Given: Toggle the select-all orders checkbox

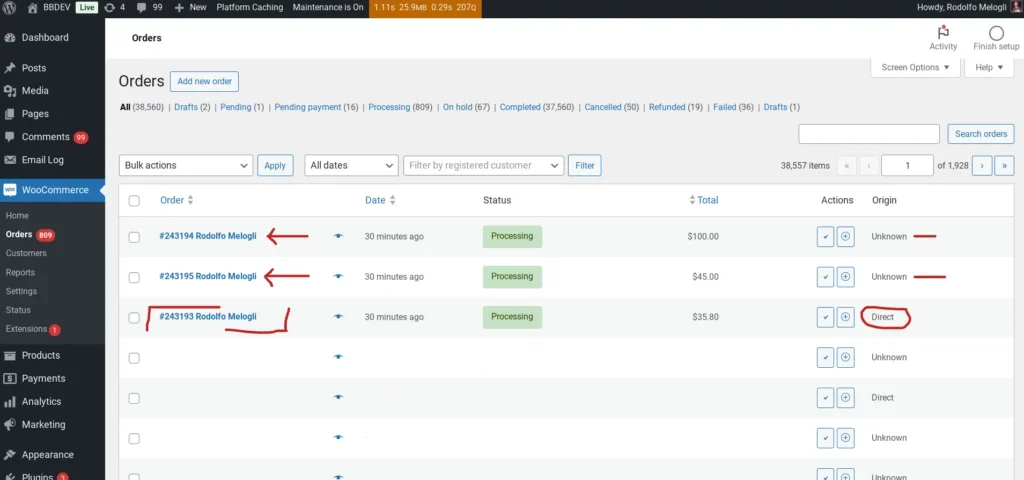Looking at the screenshot, I should click(x=134, y=201).
